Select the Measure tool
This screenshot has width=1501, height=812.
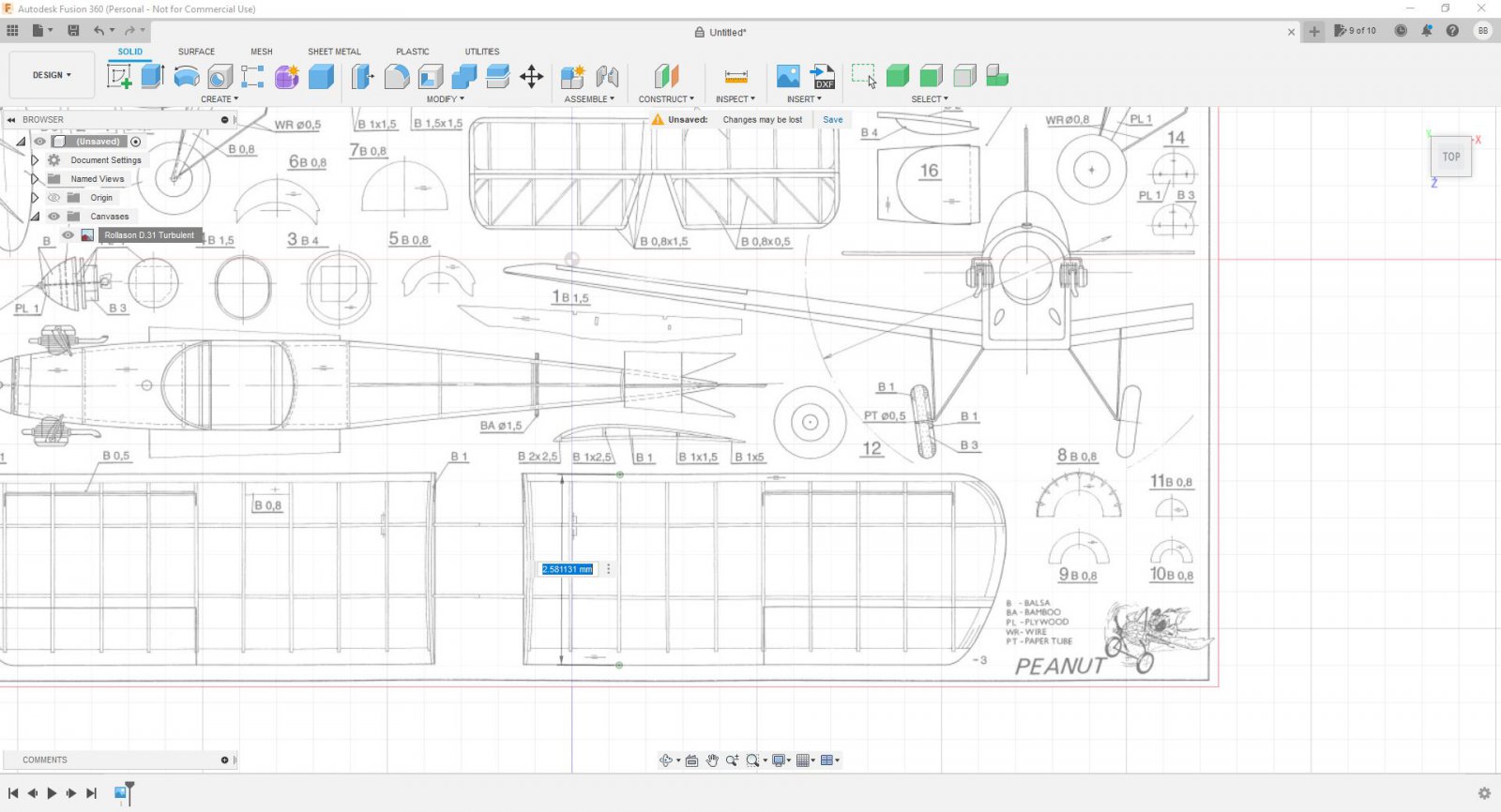(736, 76)
